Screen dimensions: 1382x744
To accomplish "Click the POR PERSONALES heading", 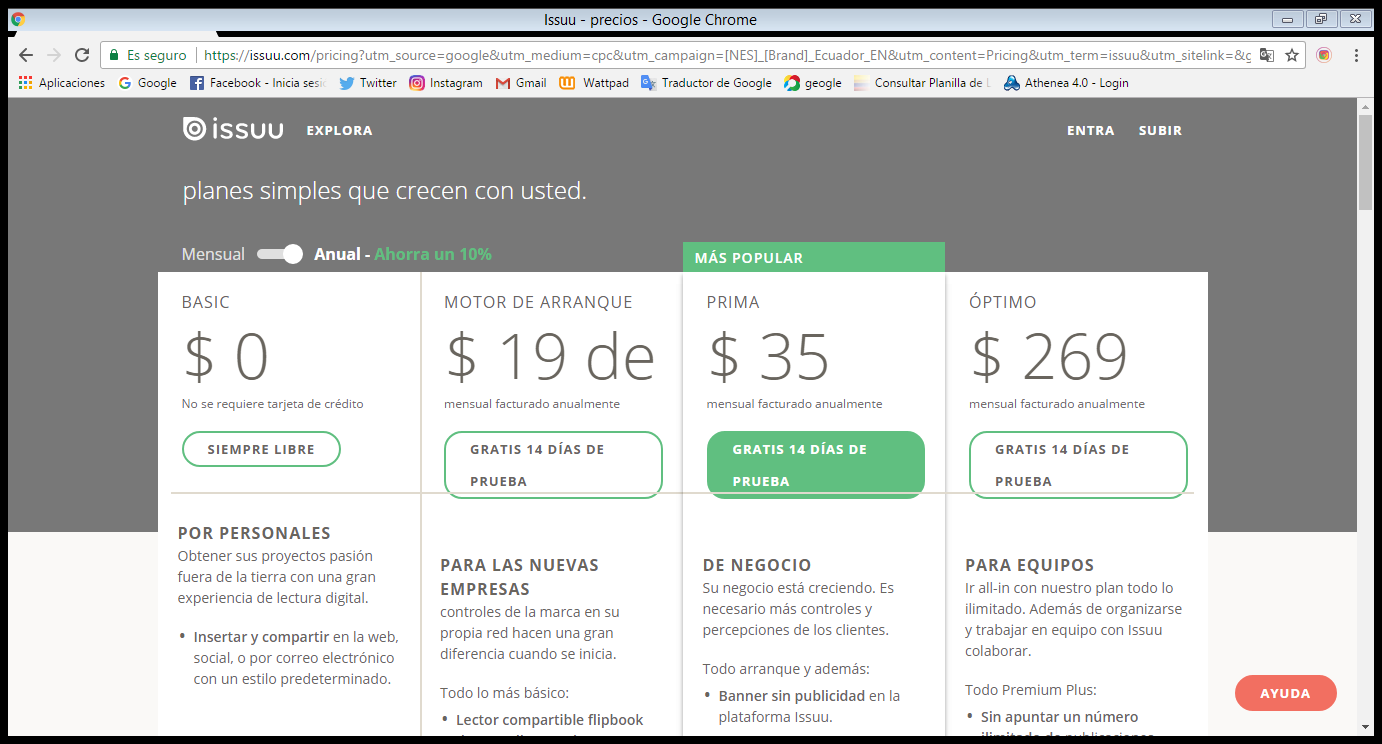I will tap(254, 533).
